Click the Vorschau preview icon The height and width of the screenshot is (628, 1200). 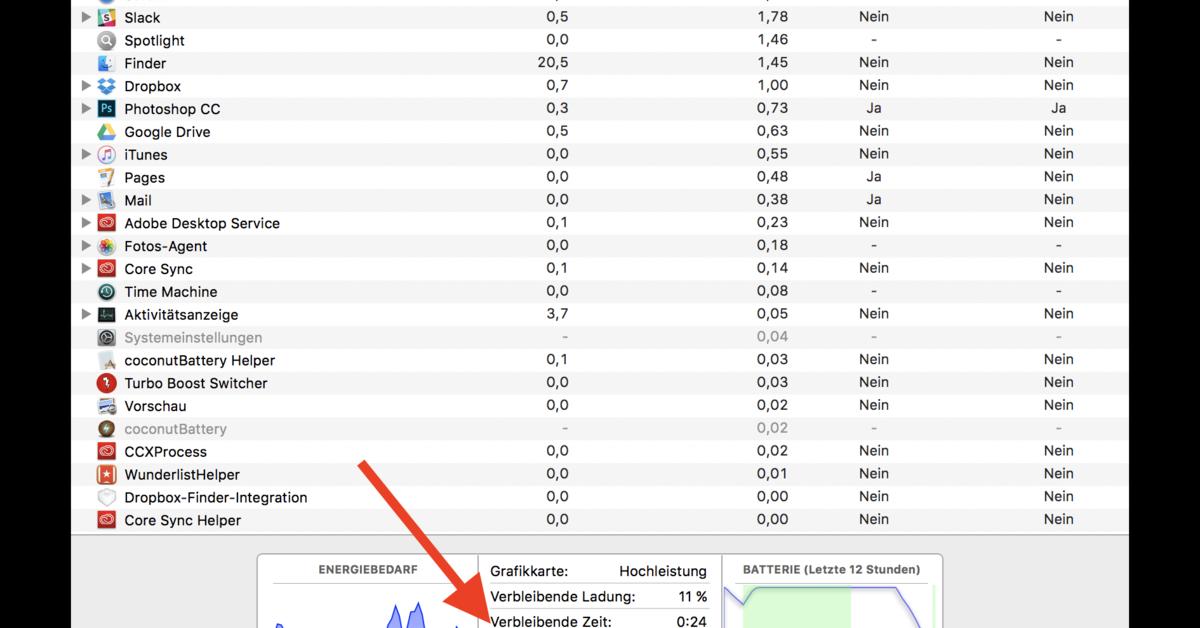(x=106, y=406)
